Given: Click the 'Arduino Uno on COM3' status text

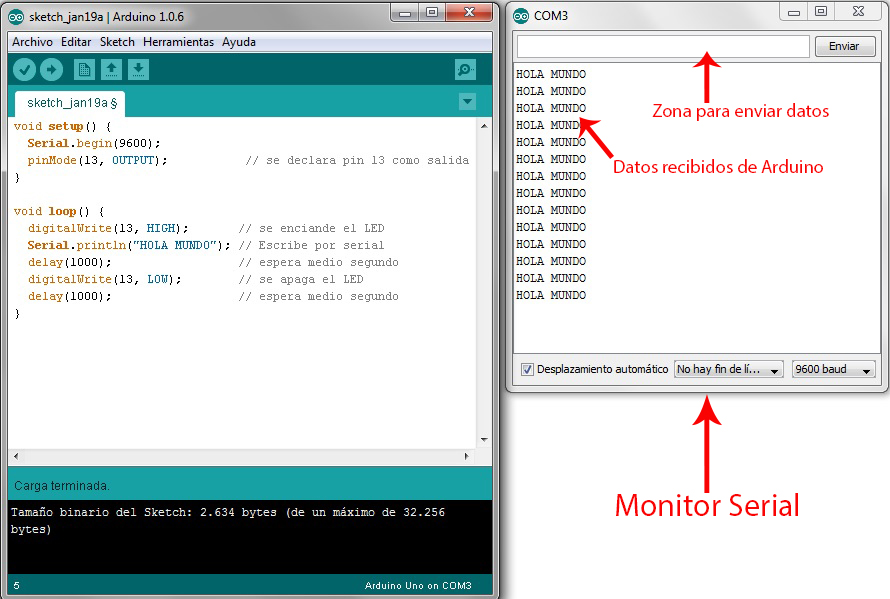Looking at the screenshot, I should point(418,585).
